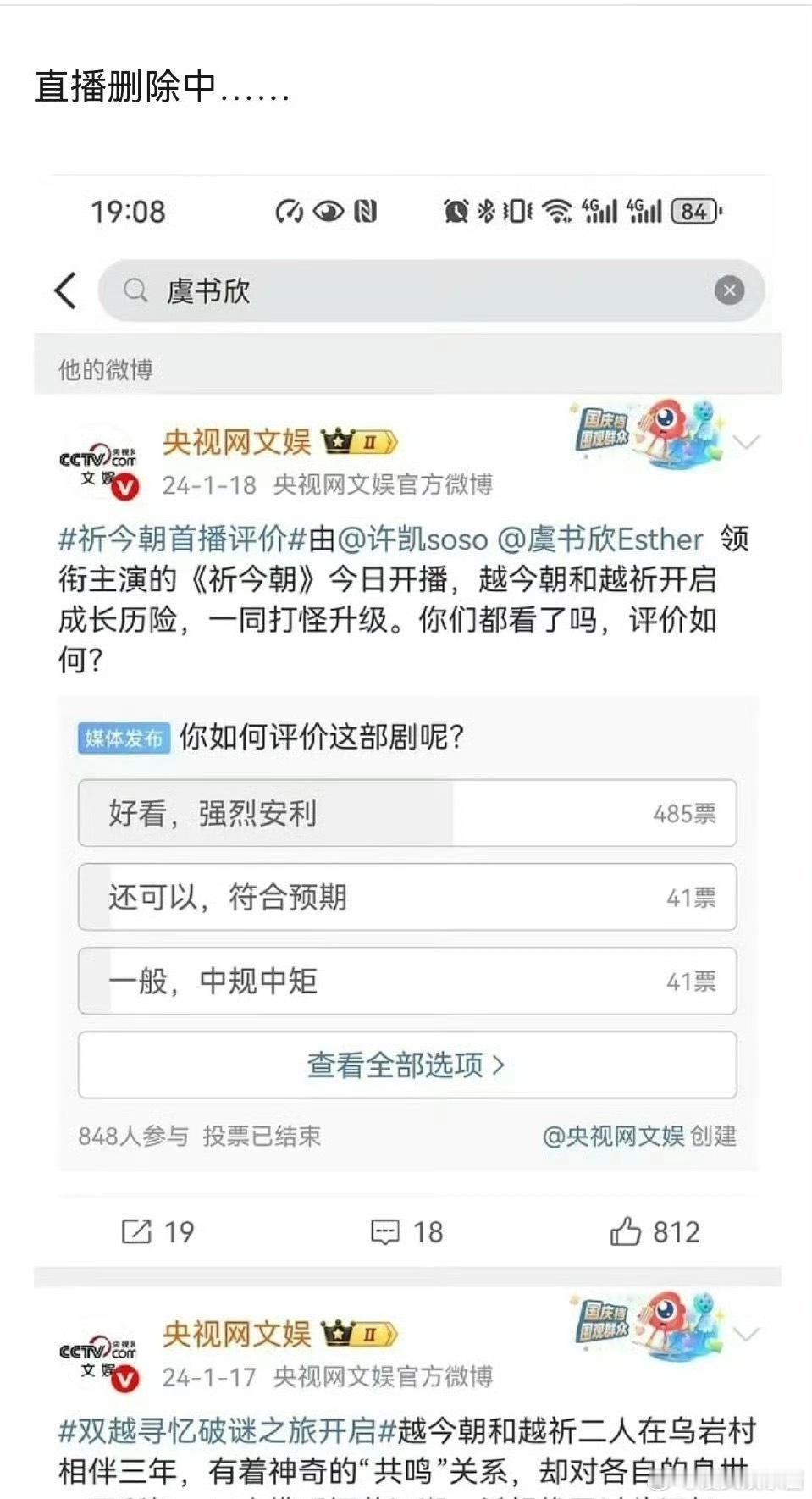Screen dimensions: 812x1499
Task: Tap the back arrow beside search bar
Action: [x=65, y=290]
